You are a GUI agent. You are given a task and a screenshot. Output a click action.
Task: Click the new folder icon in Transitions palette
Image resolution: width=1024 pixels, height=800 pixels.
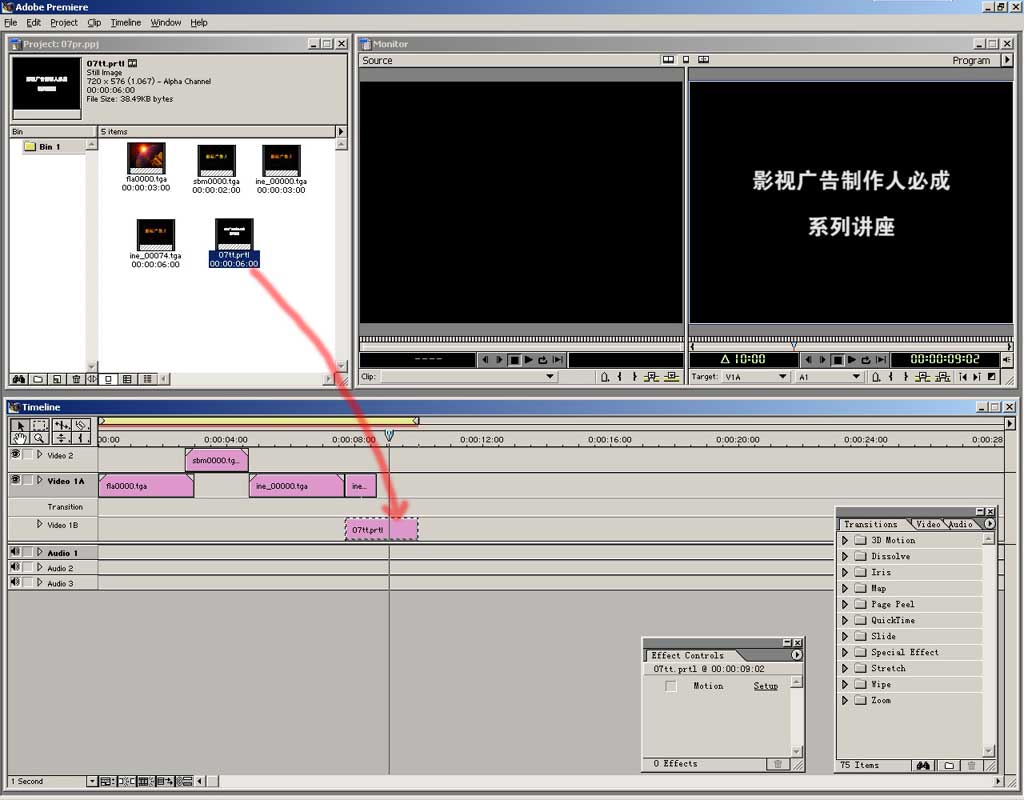click(x=949, y=765)
